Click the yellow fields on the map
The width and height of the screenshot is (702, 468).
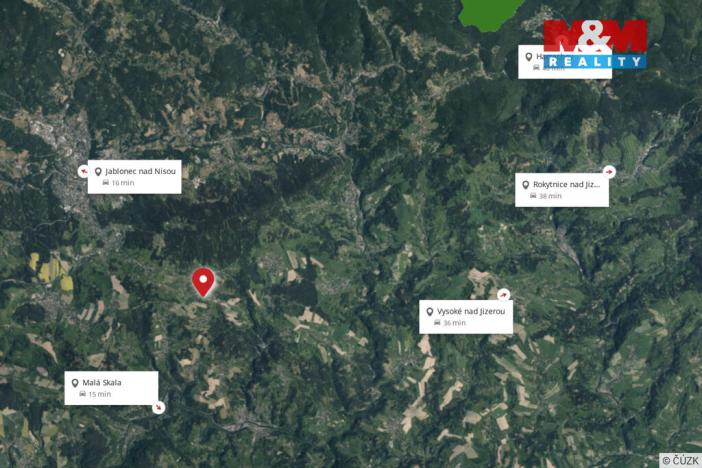tap(52, 271)
